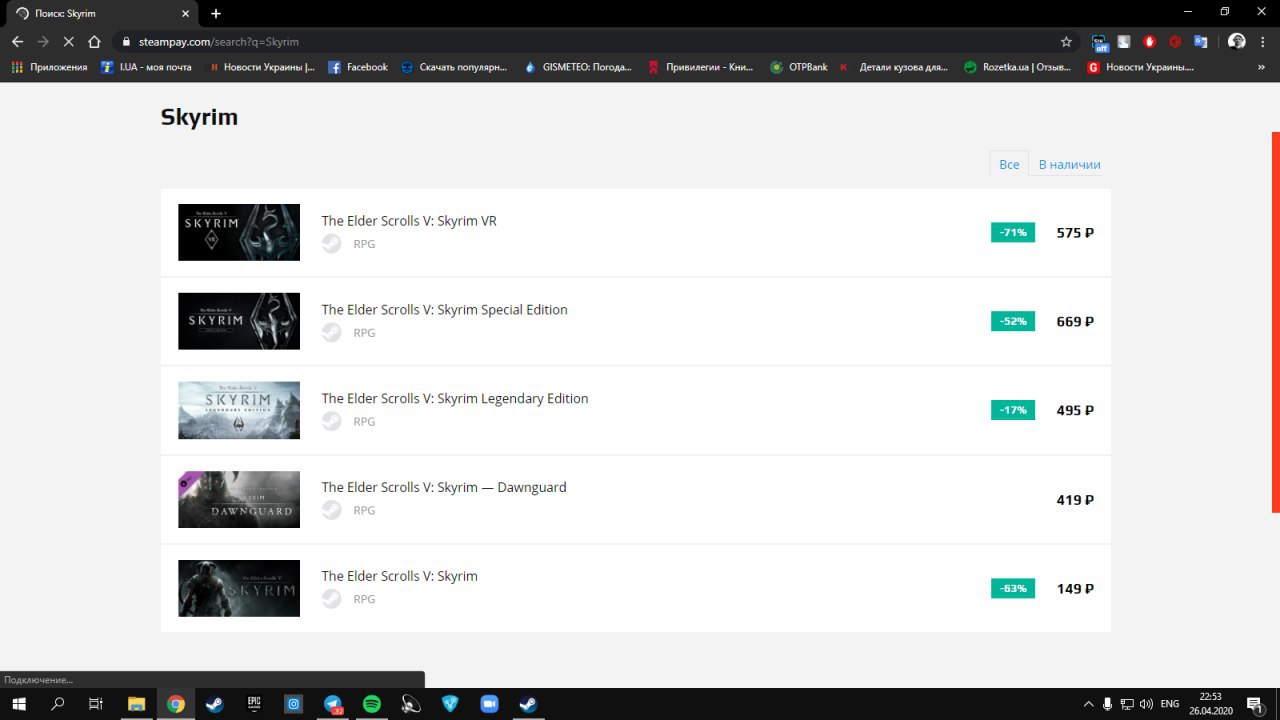Open 'The Elder Scrolls V: Skyrim Legendary Edition' title

[x=455, y=399]
